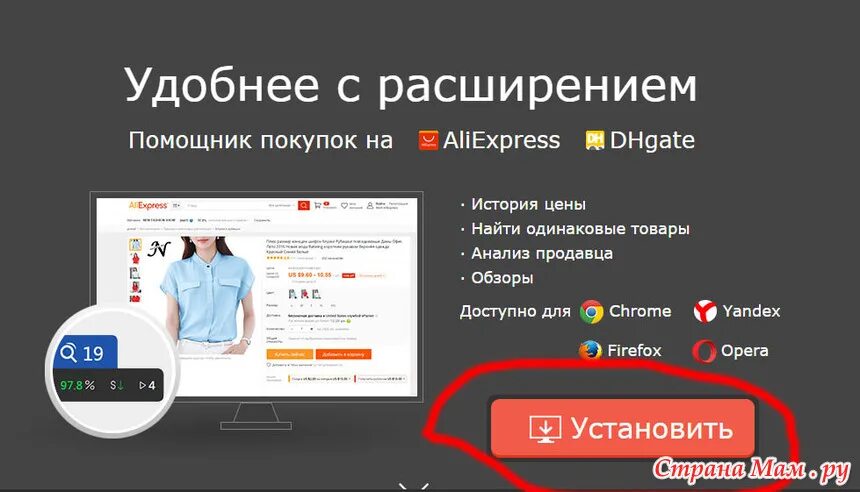Click the price drop dollar arrow indicator

click(x=116, y=386)
